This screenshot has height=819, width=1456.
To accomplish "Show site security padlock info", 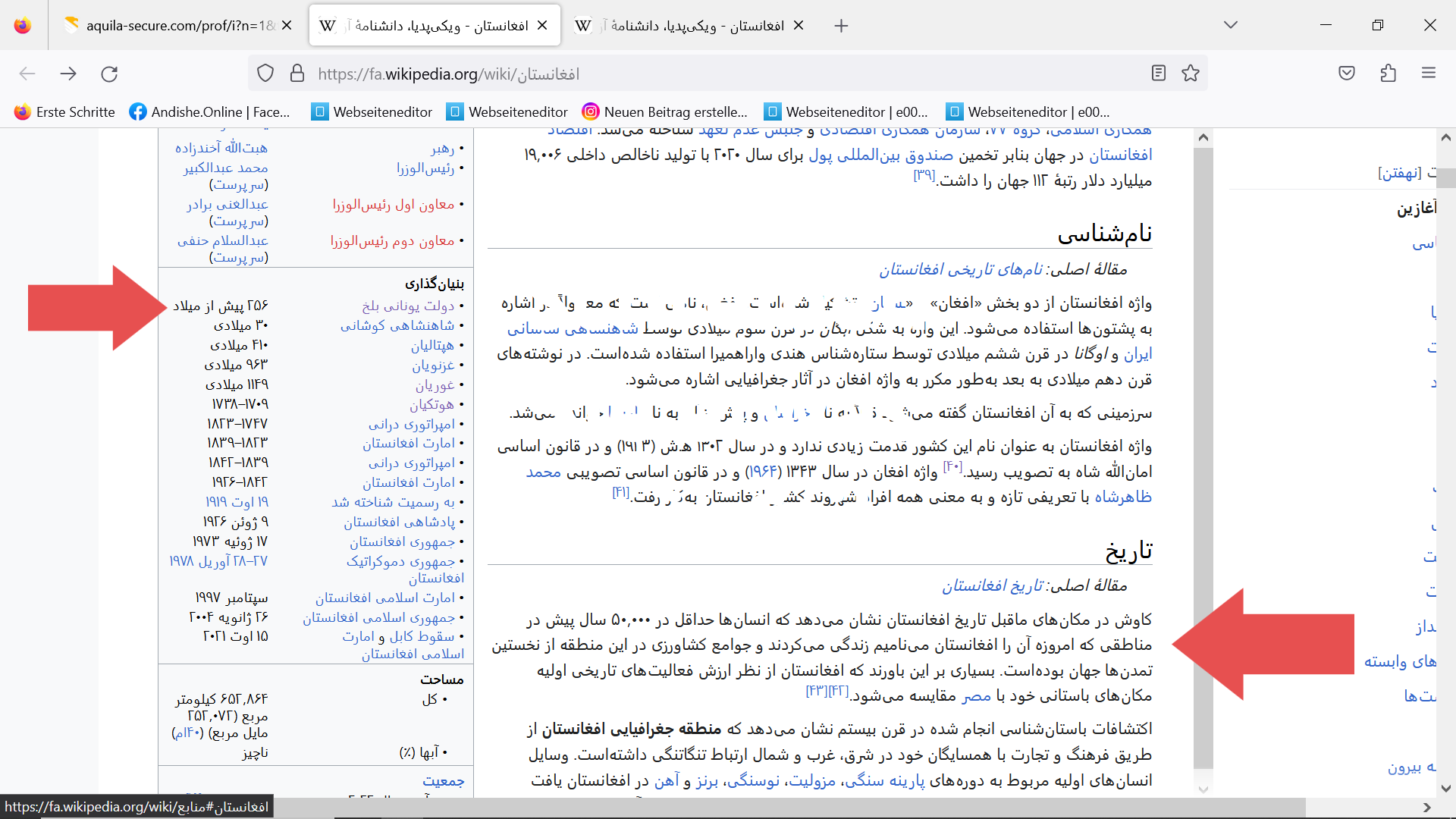I will [297, 74].
